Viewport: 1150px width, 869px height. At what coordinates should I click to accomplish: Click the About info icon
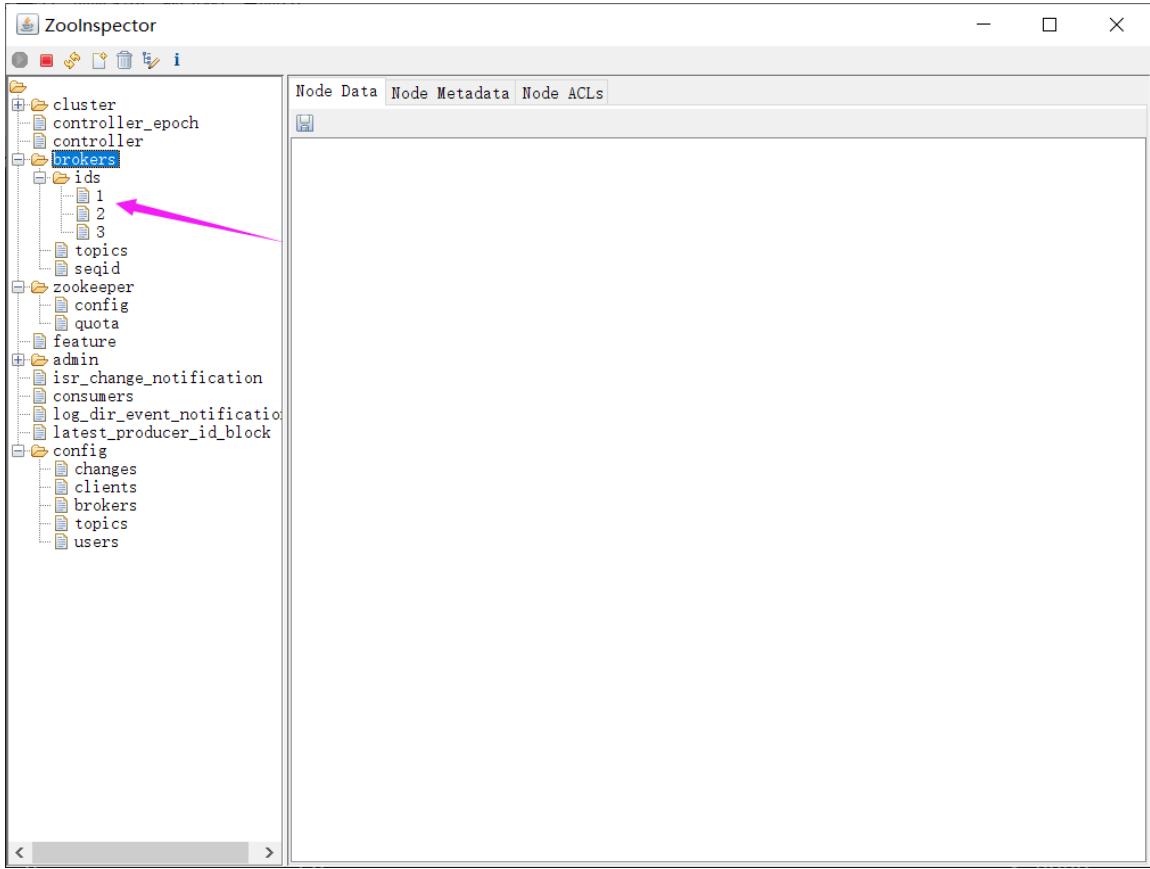(176, 60)
